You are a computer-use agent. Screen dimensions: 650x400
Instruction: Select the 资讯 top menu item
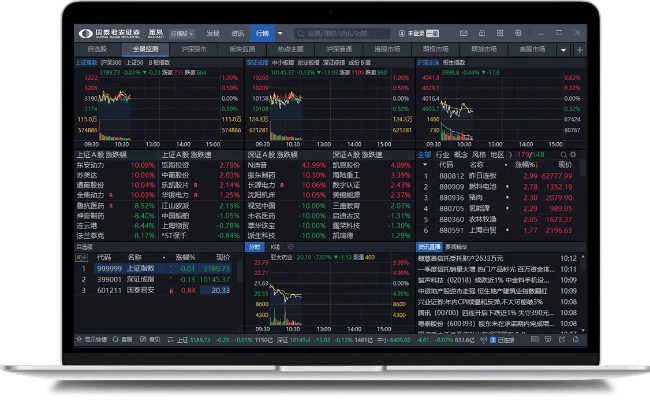click(238, 32)
